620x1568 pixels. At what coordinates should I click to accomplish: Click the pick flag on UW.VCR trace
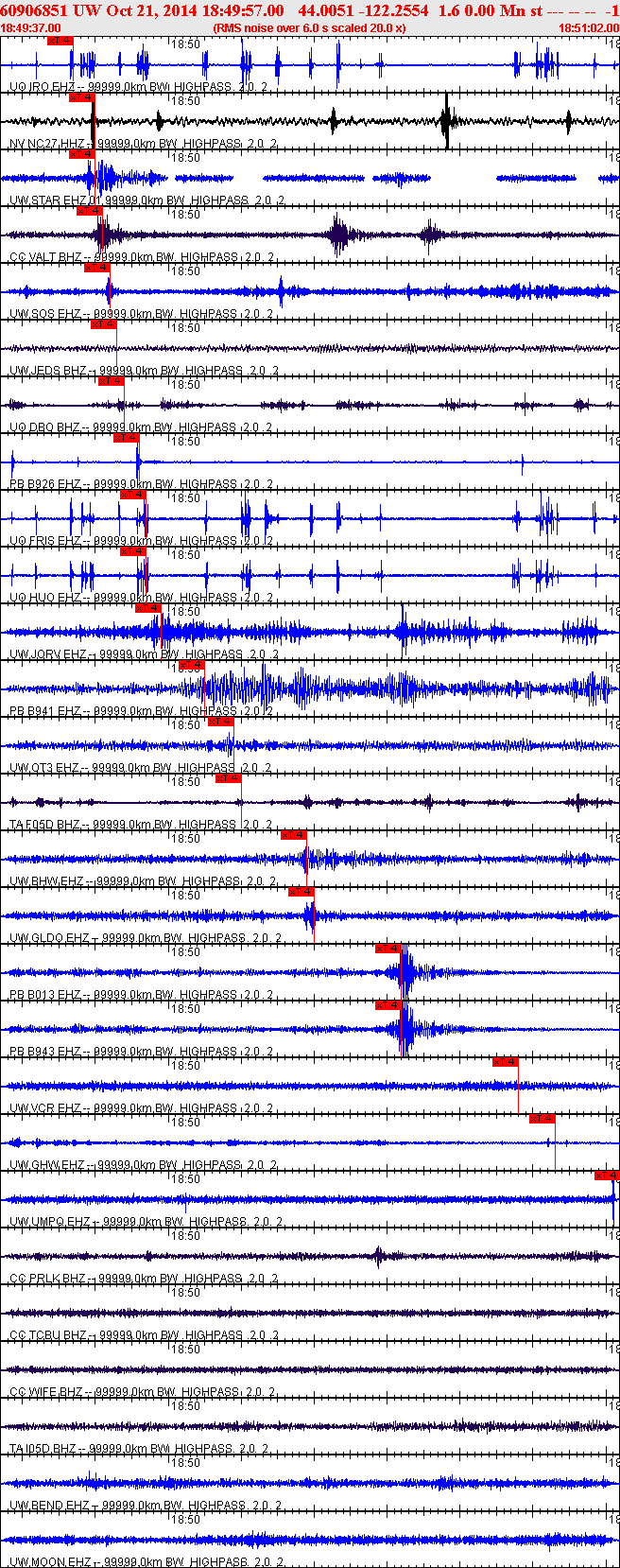[506, 1062]
